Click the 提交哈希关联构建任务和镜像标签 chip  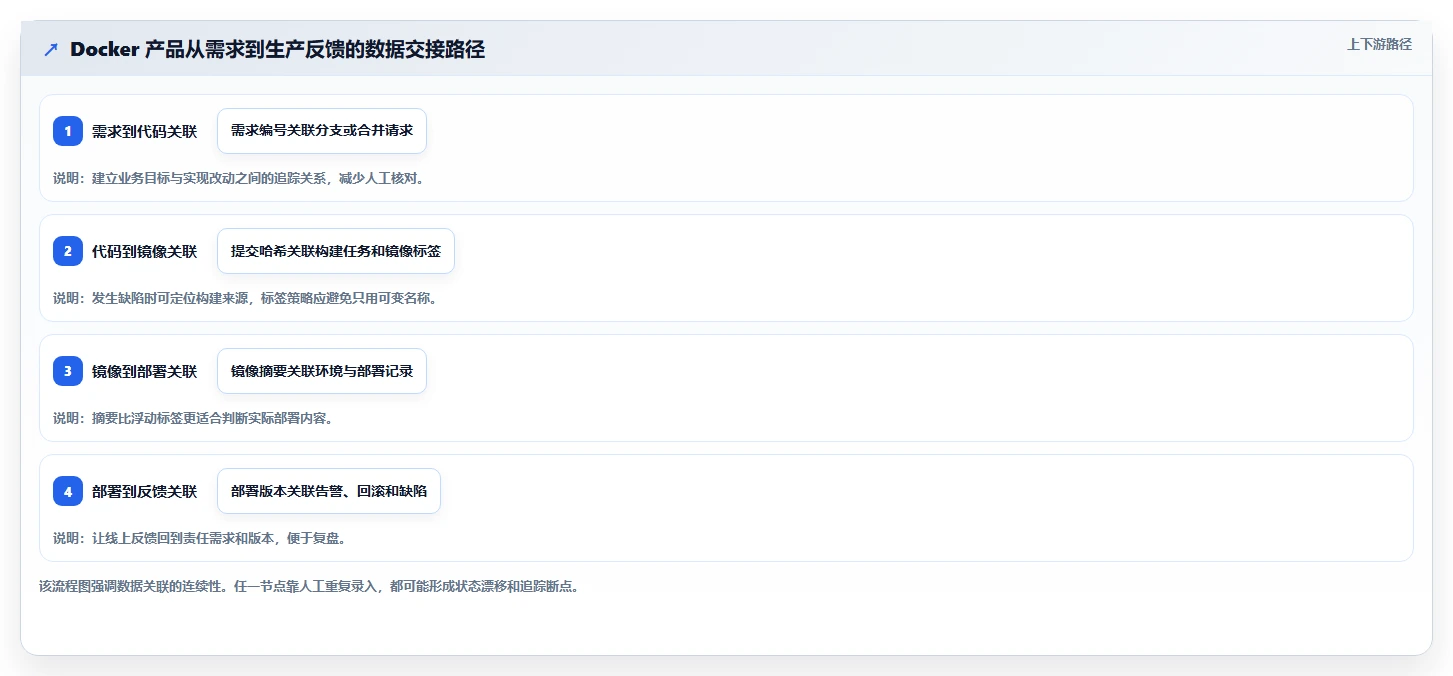tap(336, 251)
